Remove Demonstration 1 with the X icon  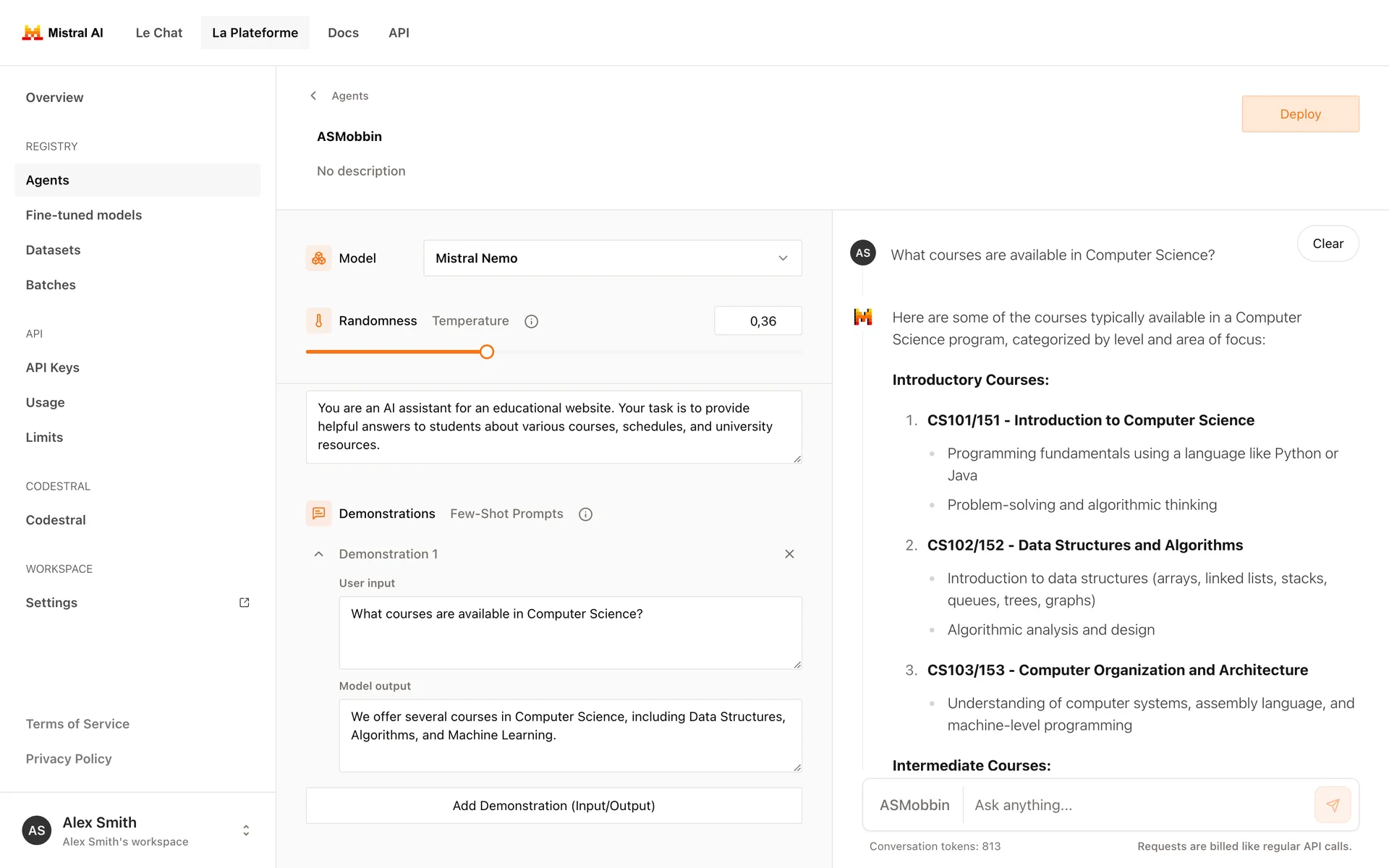pyautogui.click(x=789, y=554)
